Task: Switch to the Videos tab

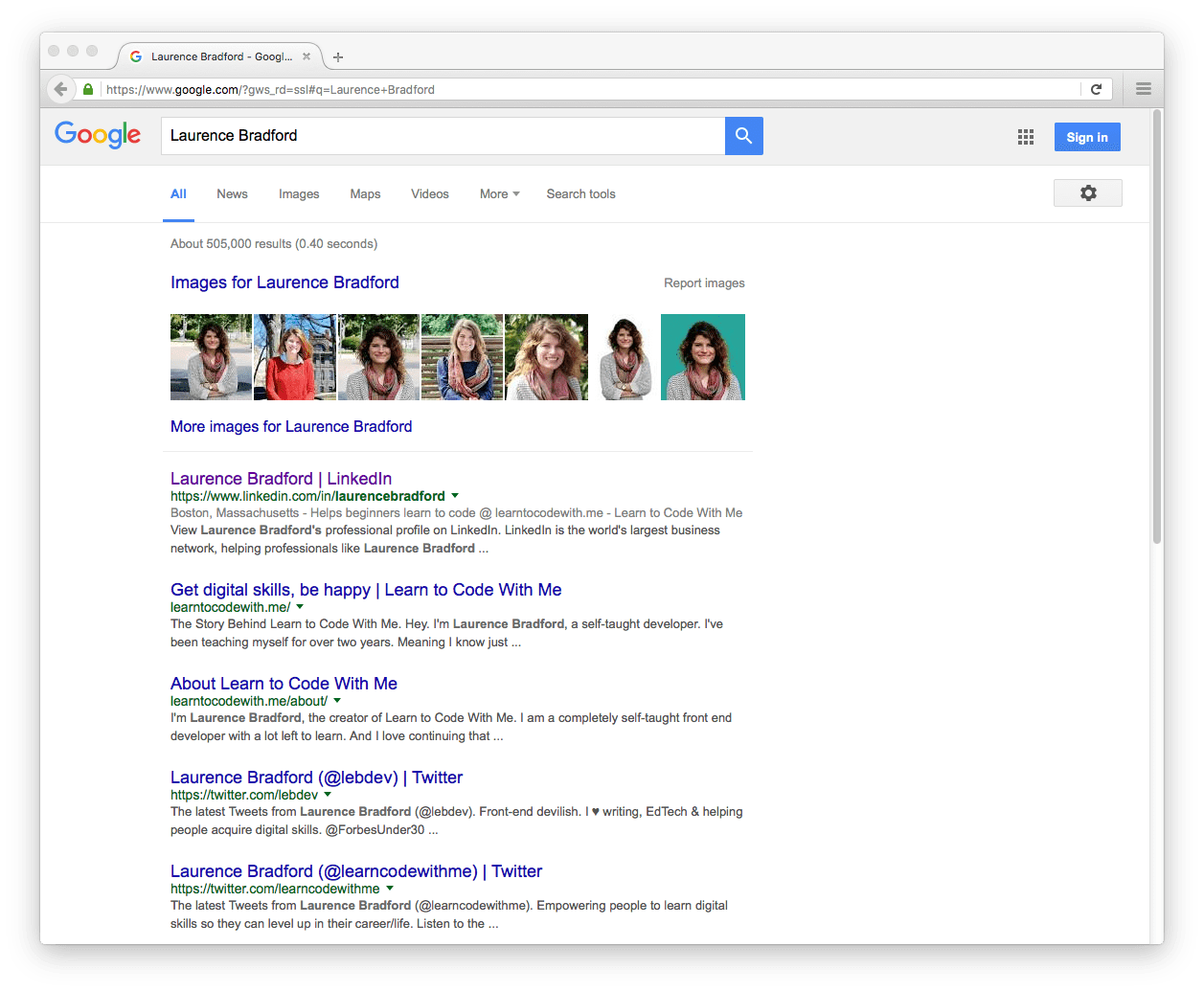Action: (x=430, y=193)
